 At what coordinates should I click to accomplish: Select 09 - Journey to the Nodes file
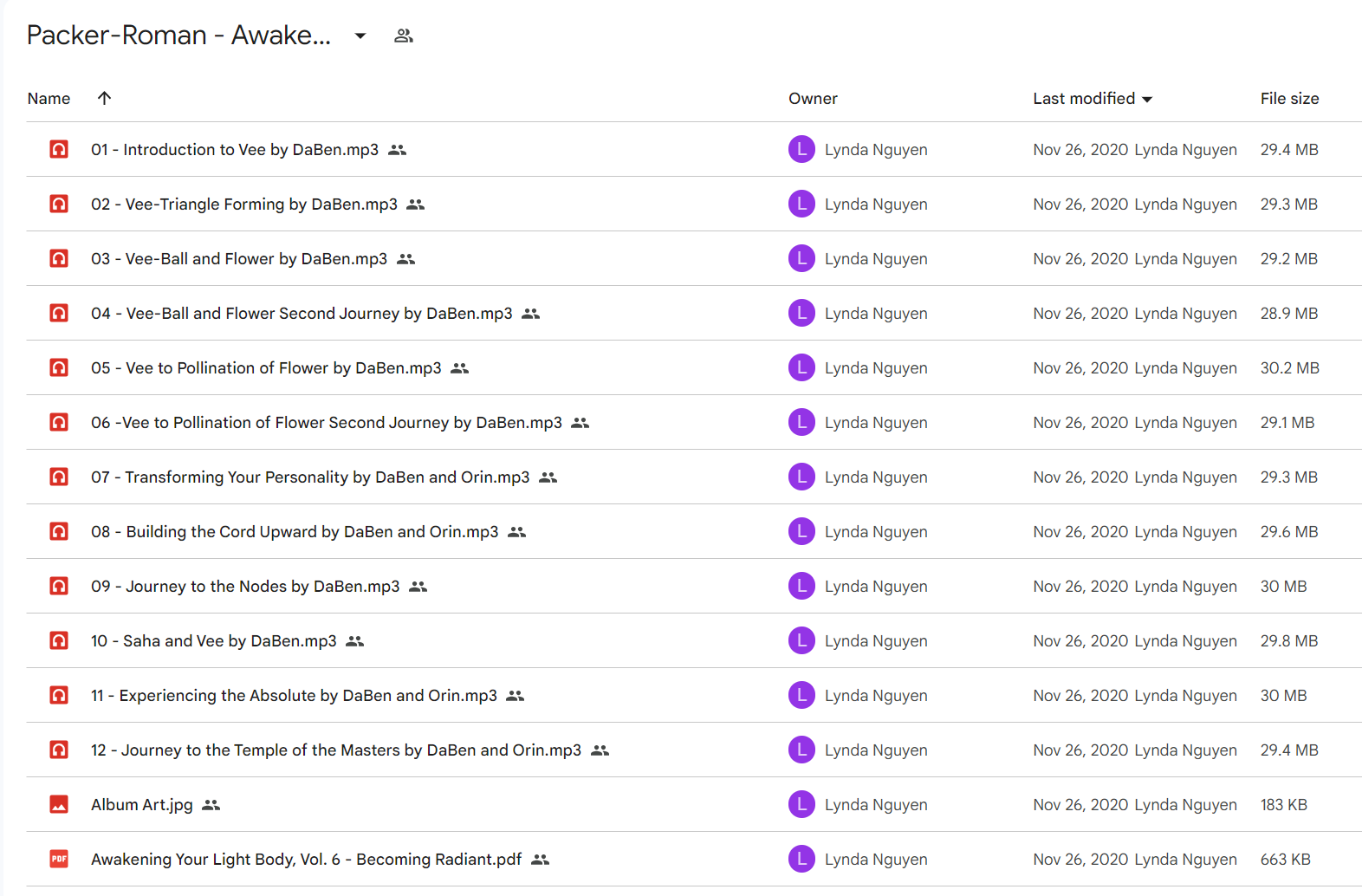pyautogui.click(x=245, y=587)
